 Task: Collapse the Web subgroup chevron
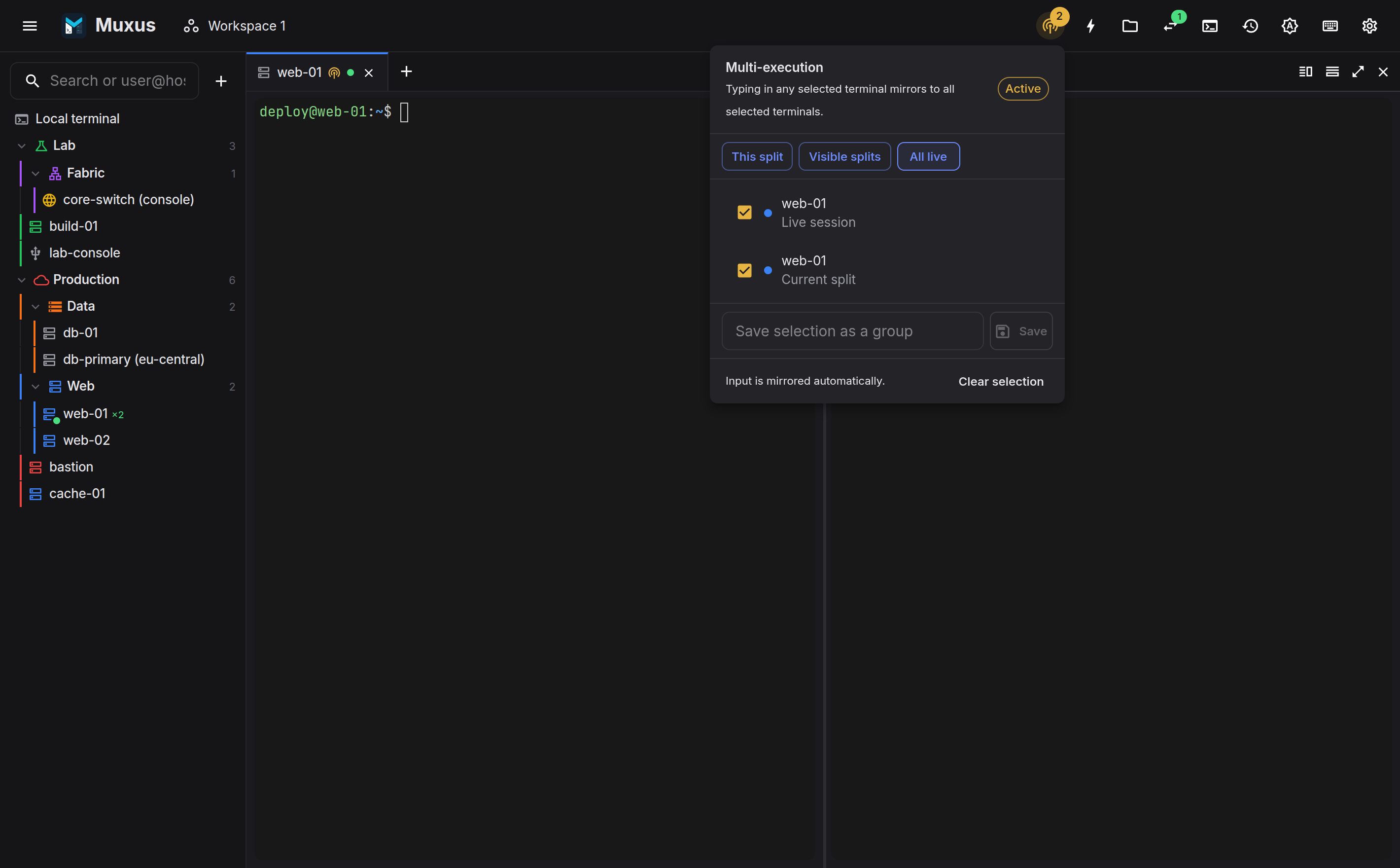click(35, 386)
